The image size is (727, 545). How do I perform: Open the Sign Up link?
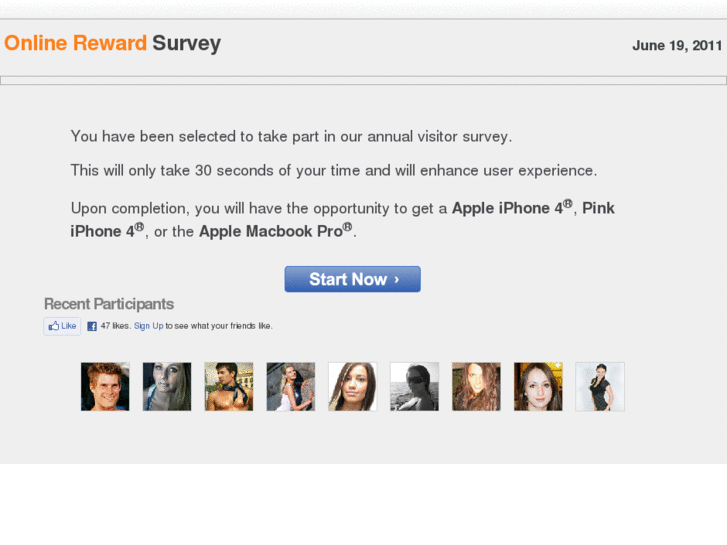coord(148,326)
